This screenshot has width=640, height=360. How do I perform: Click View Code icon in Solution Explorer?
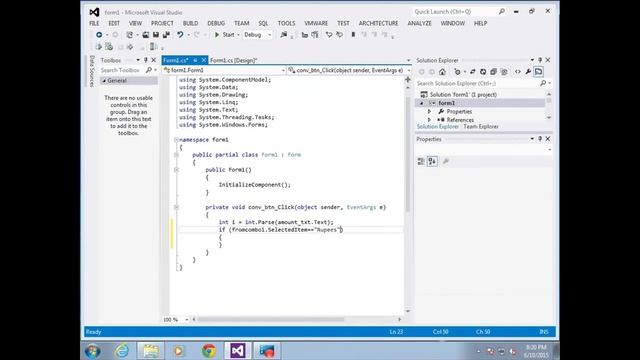(518, 72)
